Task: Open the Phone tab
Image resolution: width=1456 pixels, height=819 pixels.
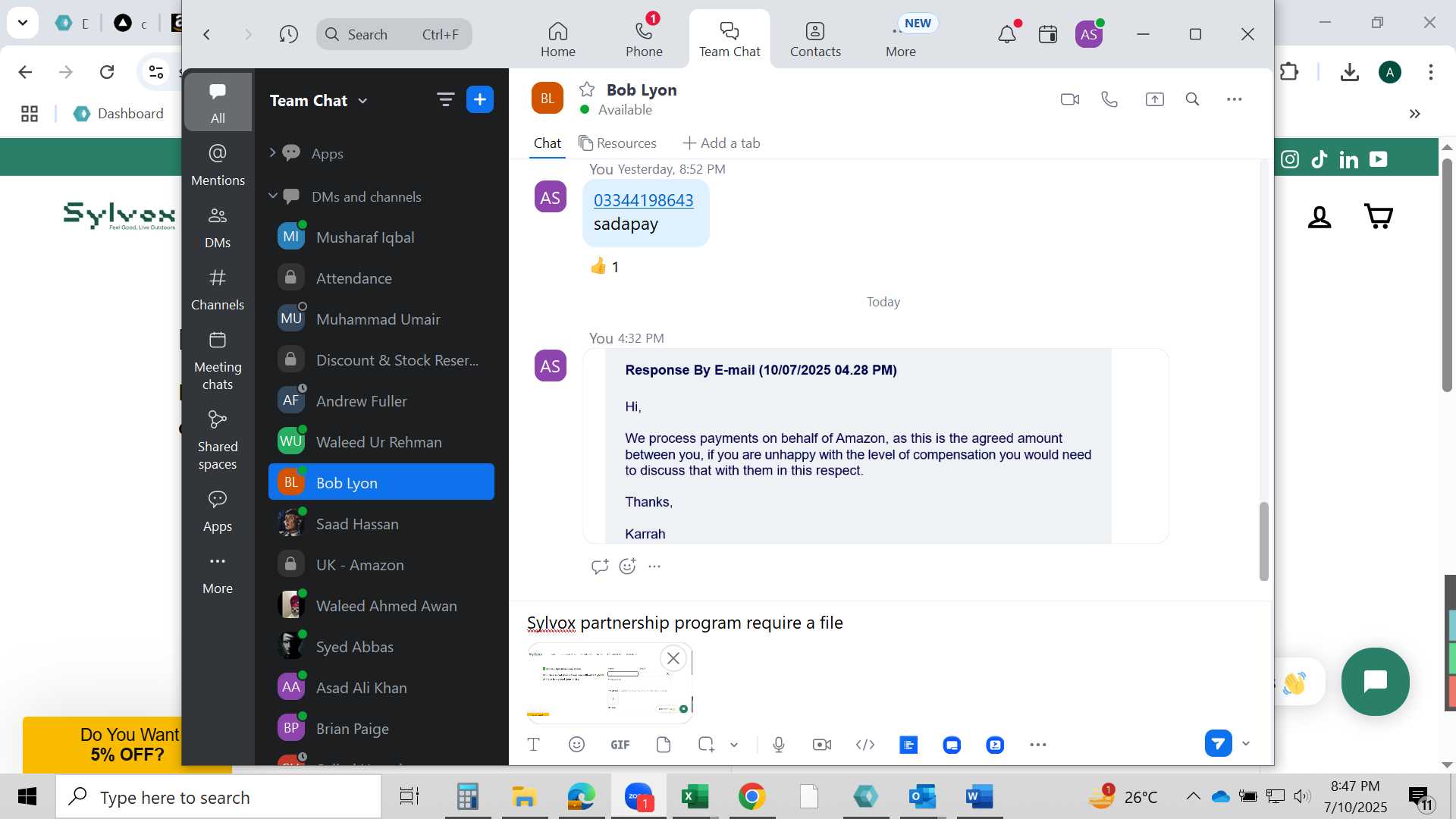Action: (644, 39)
